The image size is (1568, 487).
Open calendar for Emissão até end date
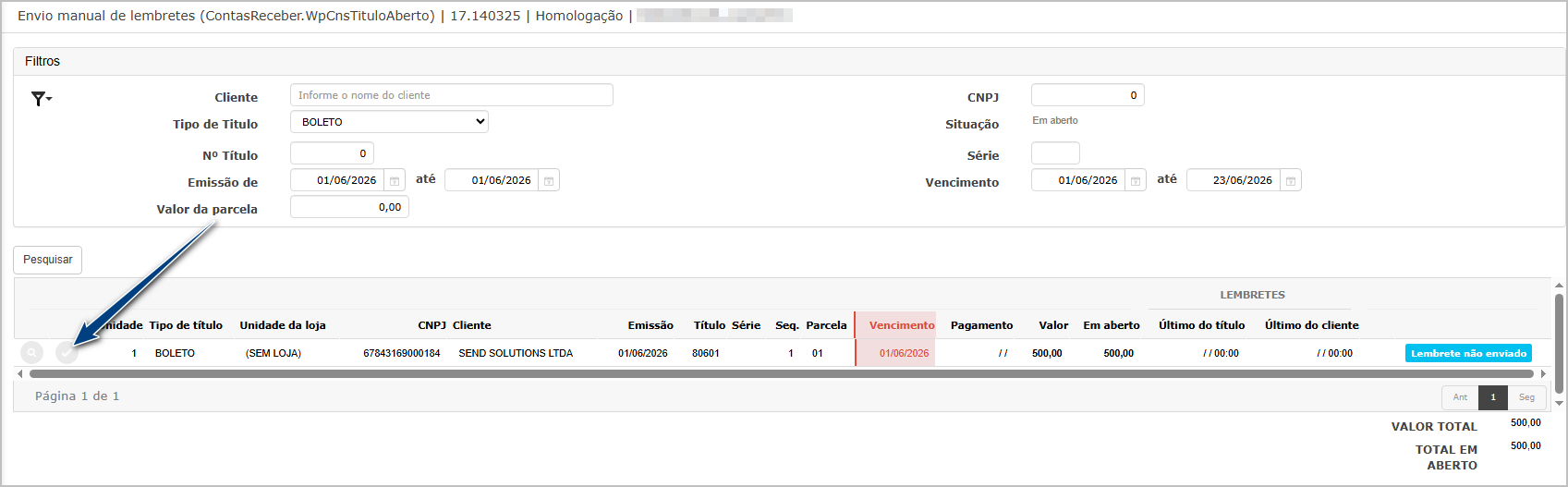point(549,180)
